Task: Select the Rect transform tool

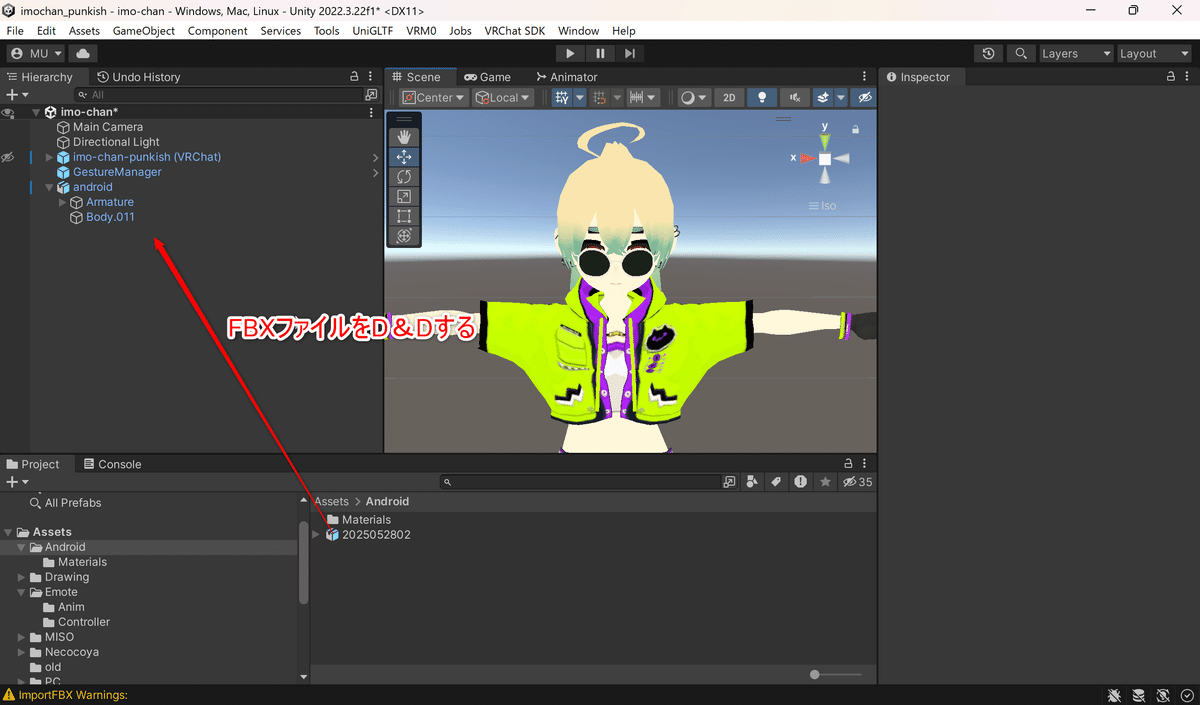Action: [x=404, y=216]
